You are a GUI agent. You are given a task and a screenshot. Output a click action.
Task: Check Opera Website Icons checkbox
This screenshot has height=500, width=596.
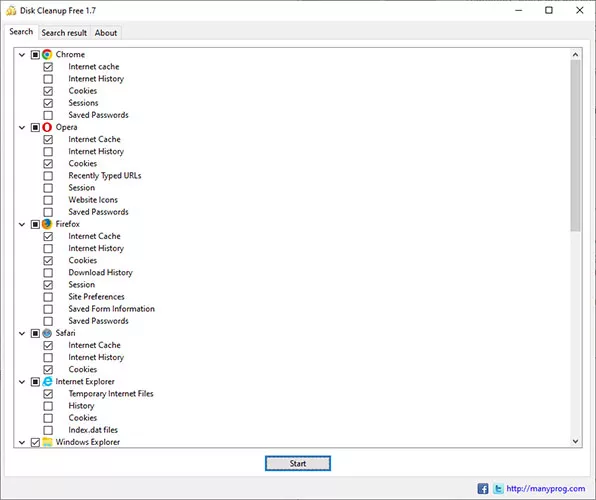point(48,200)
